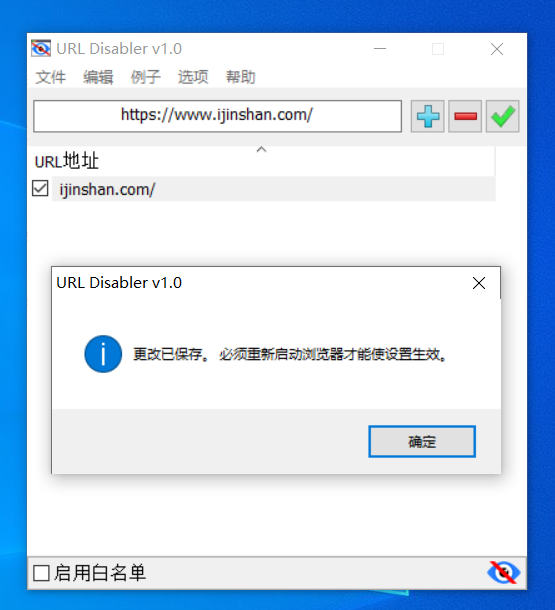Open the 帮助 menu

[x=240, y=77]
